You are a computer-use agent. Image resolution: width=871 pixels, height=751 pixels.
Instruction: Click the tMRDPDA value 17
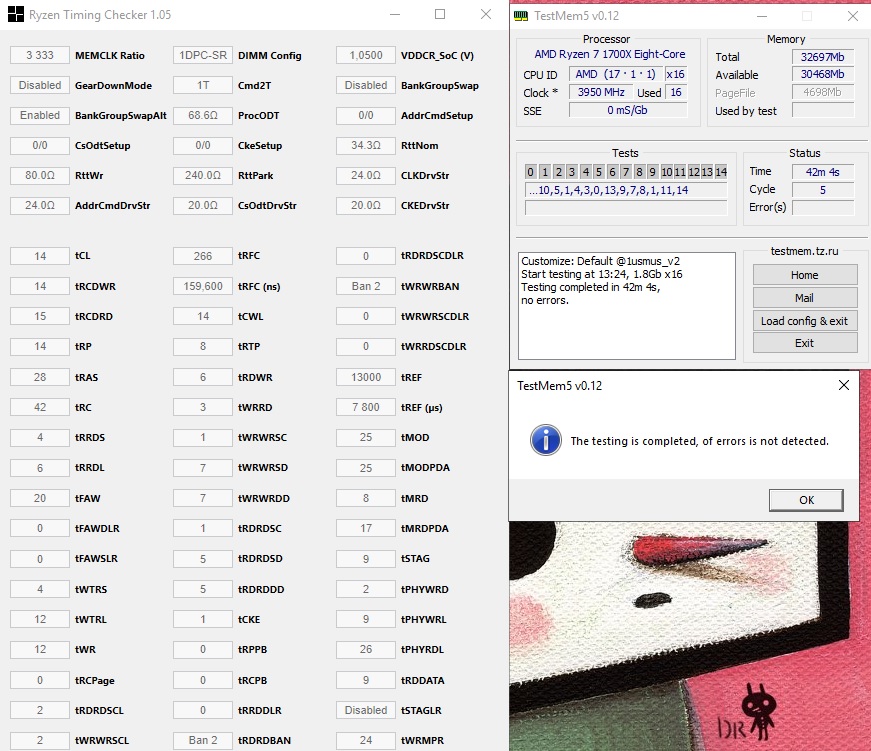pyautogui.click(x=366, y=528)
